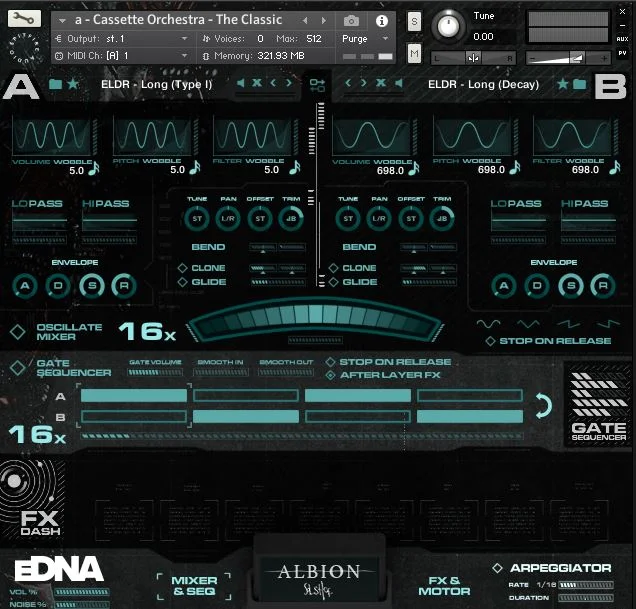
Task: Click the A/B link icon in center
Action: (317, 85)
